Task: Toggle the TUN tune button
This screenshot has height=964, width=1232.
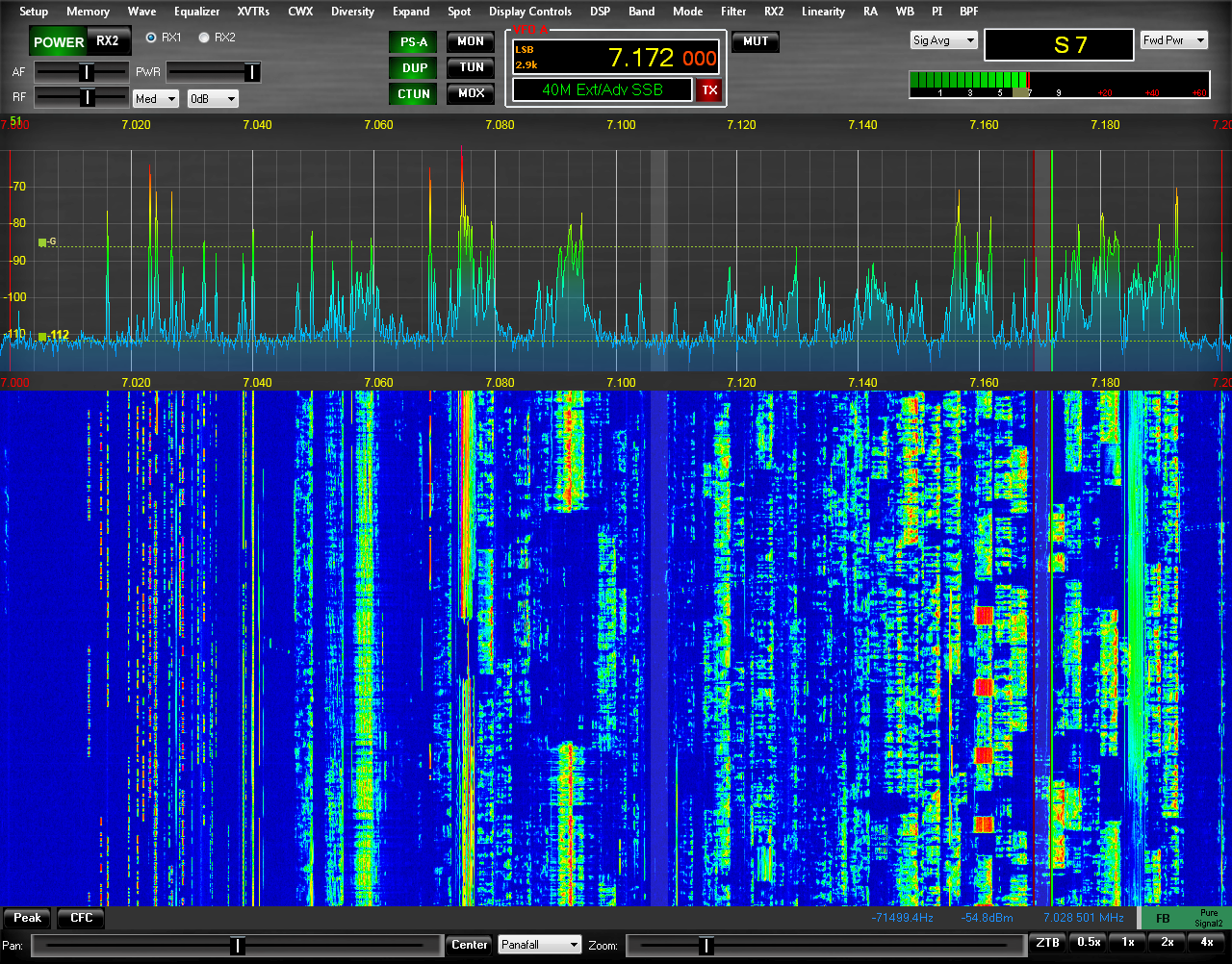Action: tap(471, 67)
